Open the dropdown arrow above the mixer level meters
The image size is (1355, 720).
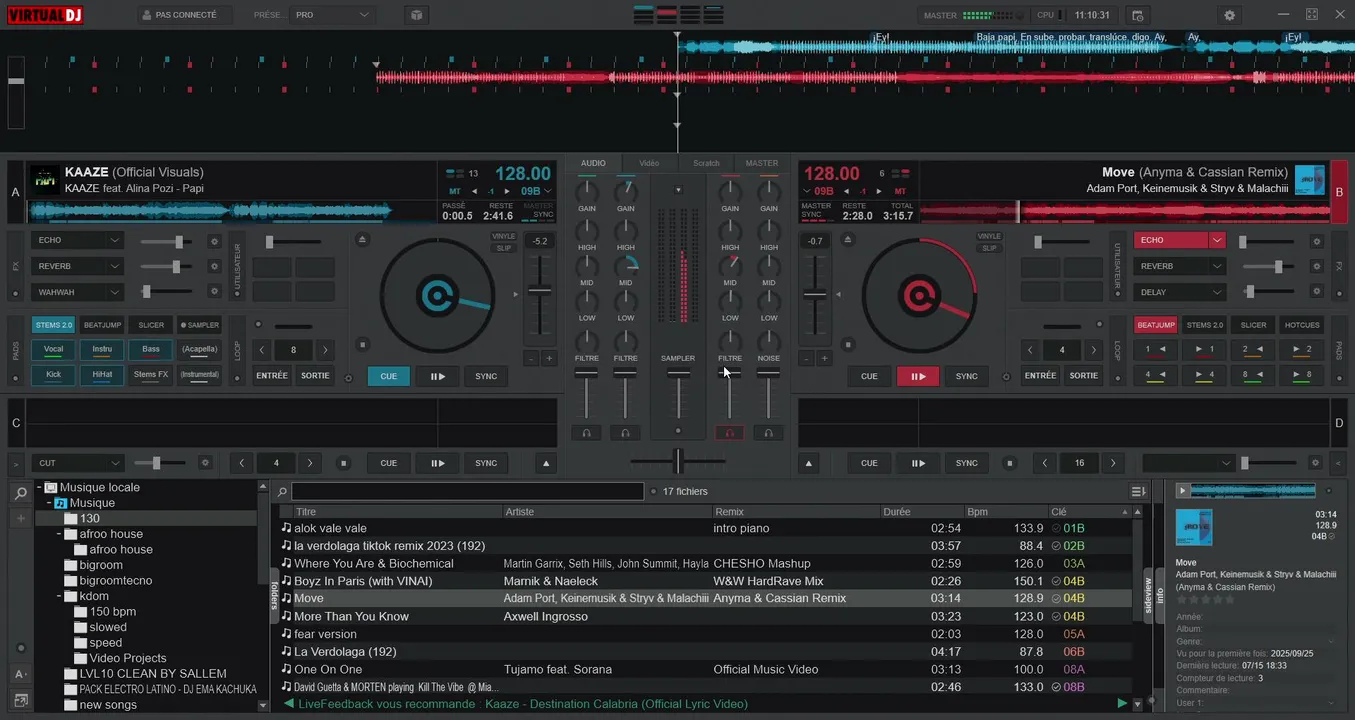pyautogui.click(x=678, y=190)
